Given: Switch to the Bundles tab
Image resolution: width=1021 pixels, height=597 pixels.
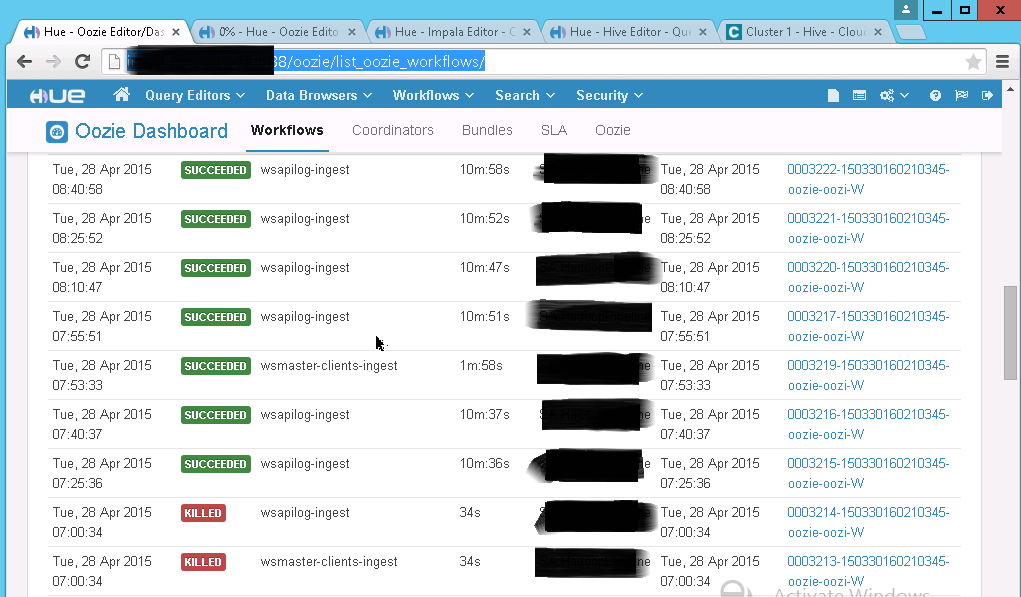Looking at the screenshot, I should tap(487, 130).
